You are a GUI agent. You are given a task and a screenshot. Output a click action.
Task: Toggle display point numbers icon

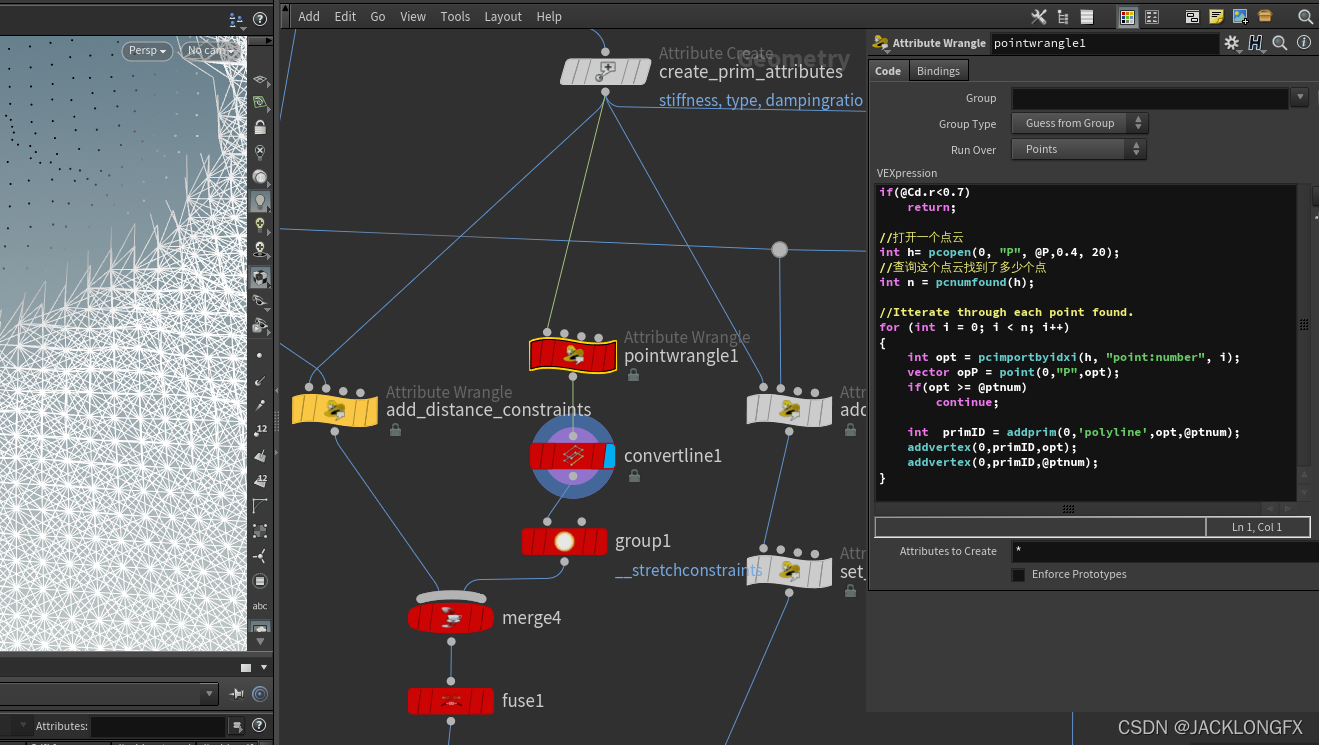[x=260, y=430]
